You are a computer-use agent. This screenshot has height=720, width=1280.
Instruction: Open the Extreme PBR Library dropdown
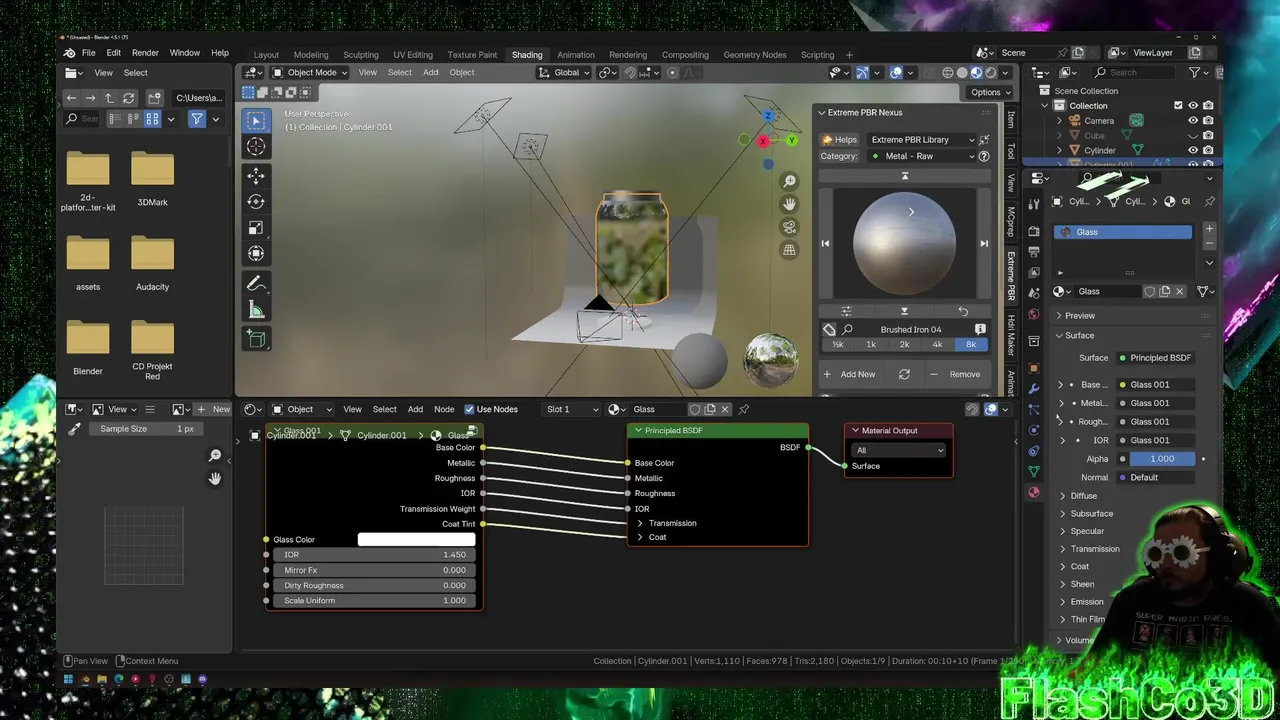point(920,140)
